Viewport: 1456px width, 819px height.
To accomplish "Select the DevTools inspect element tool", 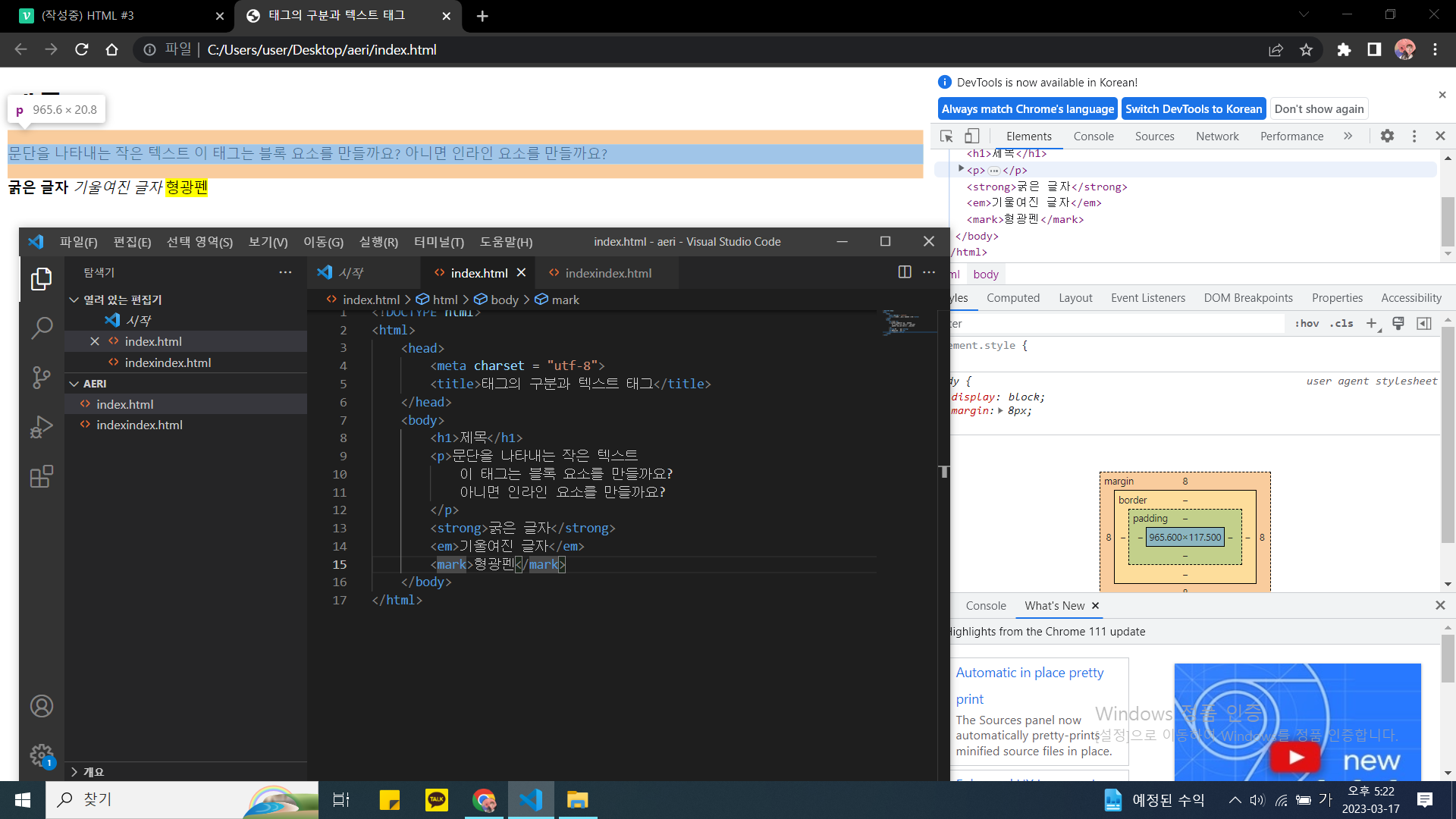I will [946, 136].
